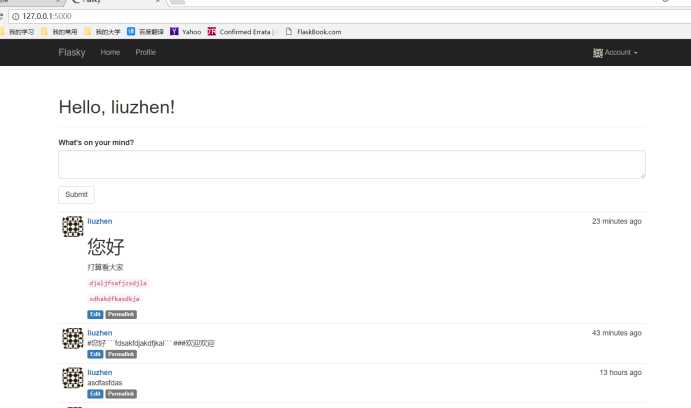Click the 13 hours ago timestamp

click(620, 372)
